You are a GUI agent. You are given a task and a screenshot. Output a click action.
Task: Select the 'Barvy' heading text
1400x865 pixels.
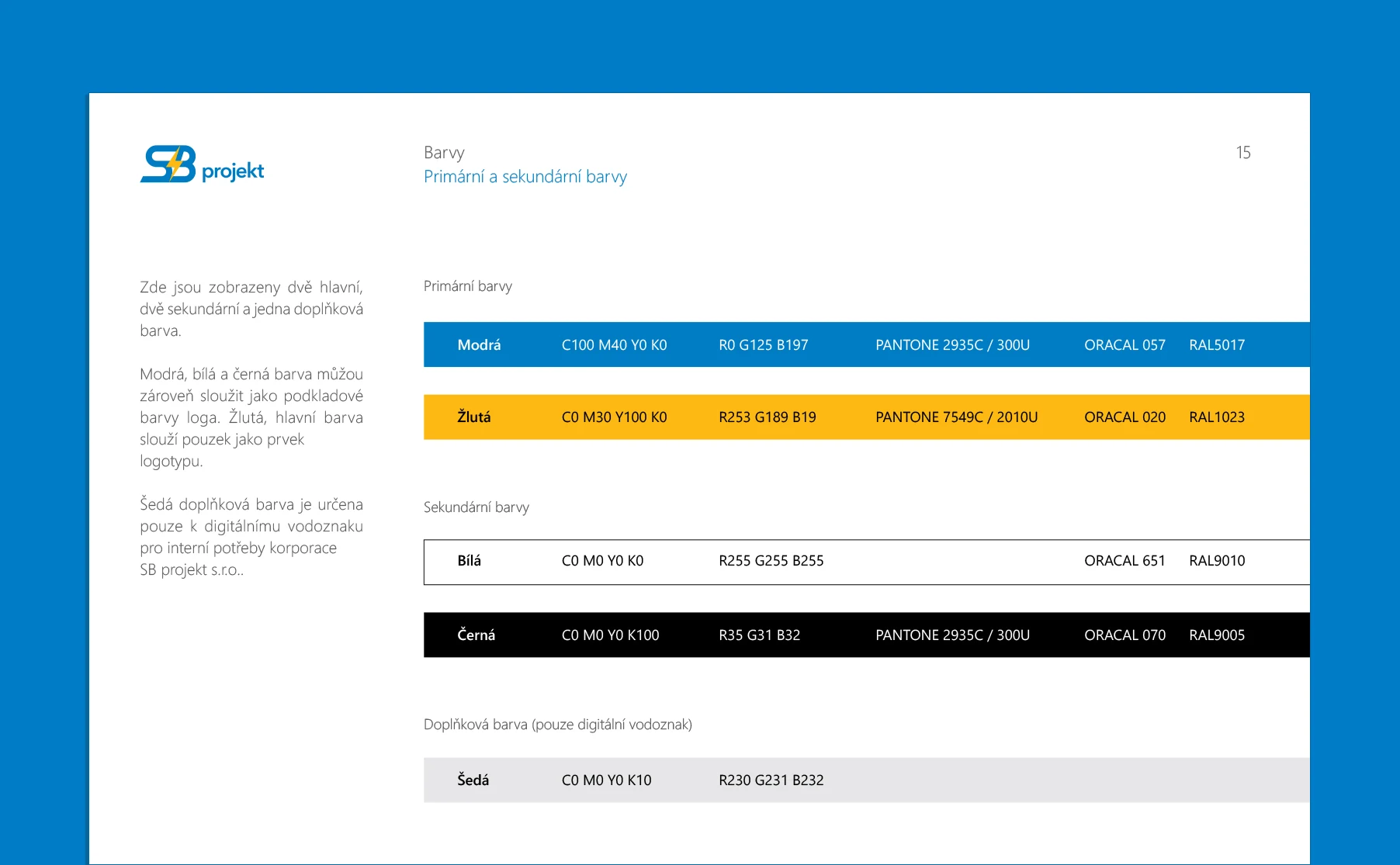point(444,153)
